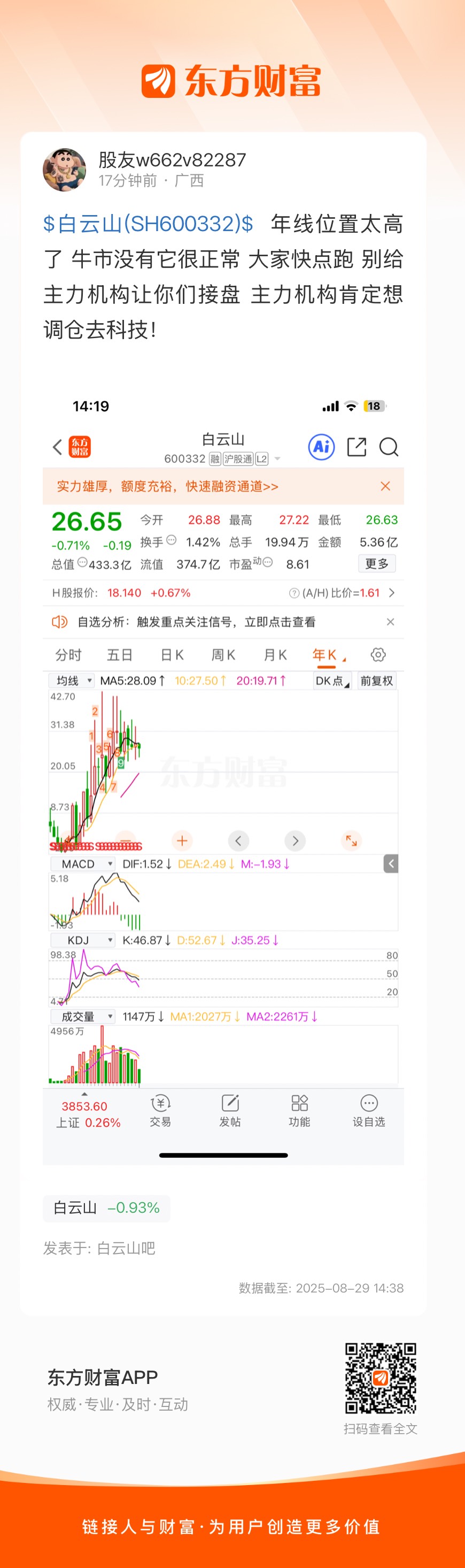The height and width of the screenshot is (1568, 465).
Task: Toggle 前复权 price adjustment
Action: [x=377, y=680]
